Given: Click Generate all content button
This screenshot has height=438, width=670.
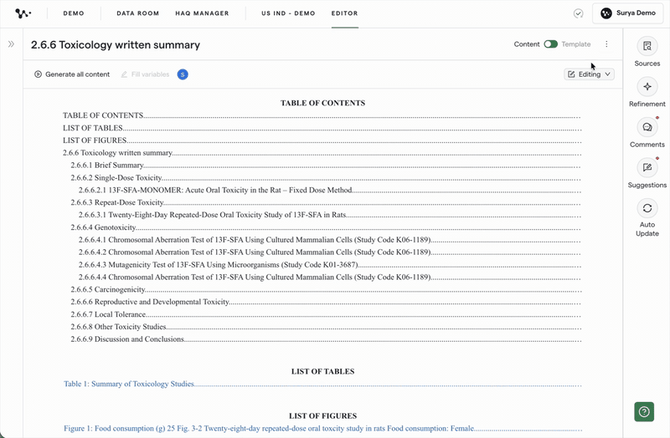Looking at the screenshot, I should click(72, 74).
